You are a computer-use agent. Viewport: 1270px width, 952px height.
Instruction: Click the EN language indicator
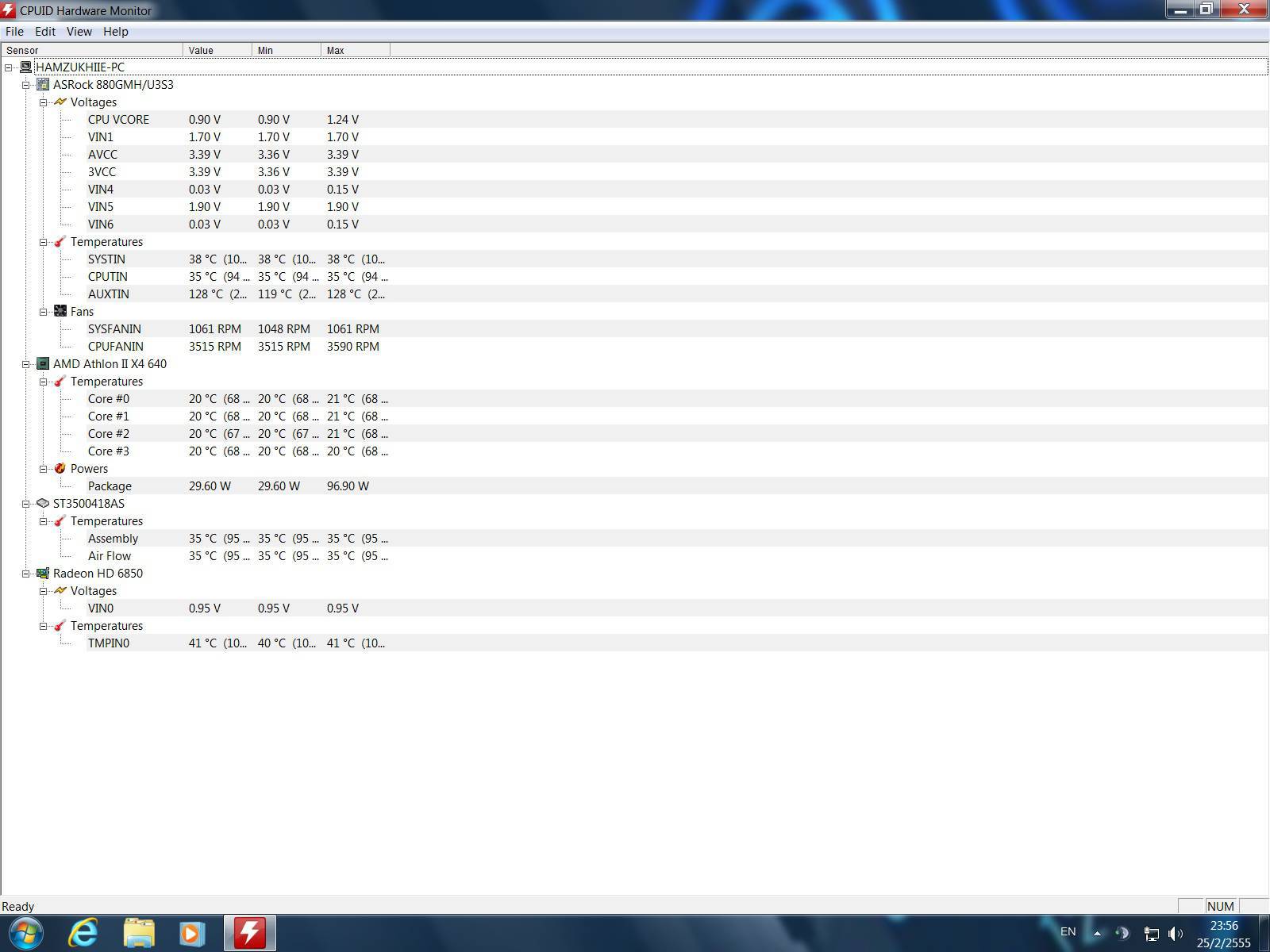pos(1068,931)
